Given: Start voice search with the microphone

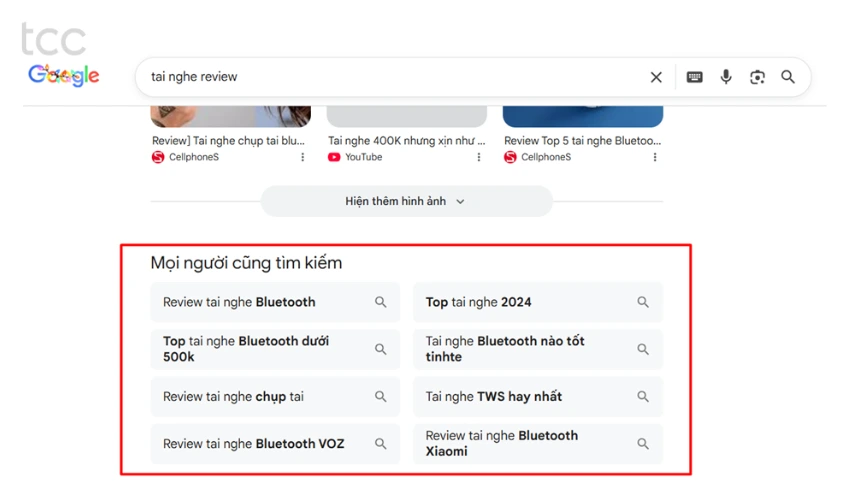Looking at the screenshot, I should (x=726, y=77).
